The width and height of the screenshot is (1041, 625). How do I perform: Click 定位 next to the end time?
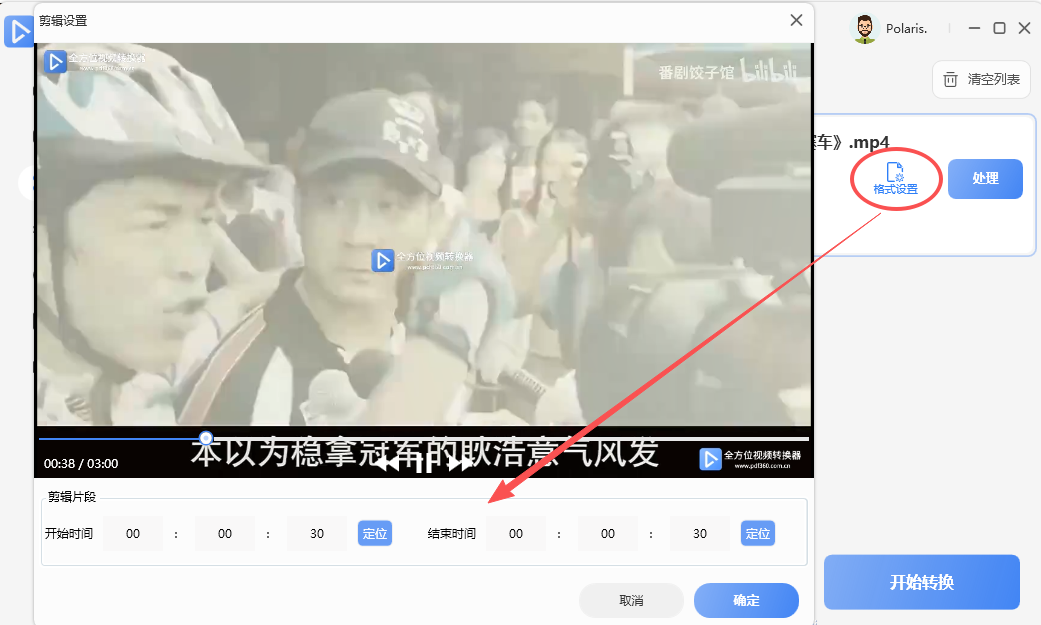pyautogui.click(x=757, y=533)
